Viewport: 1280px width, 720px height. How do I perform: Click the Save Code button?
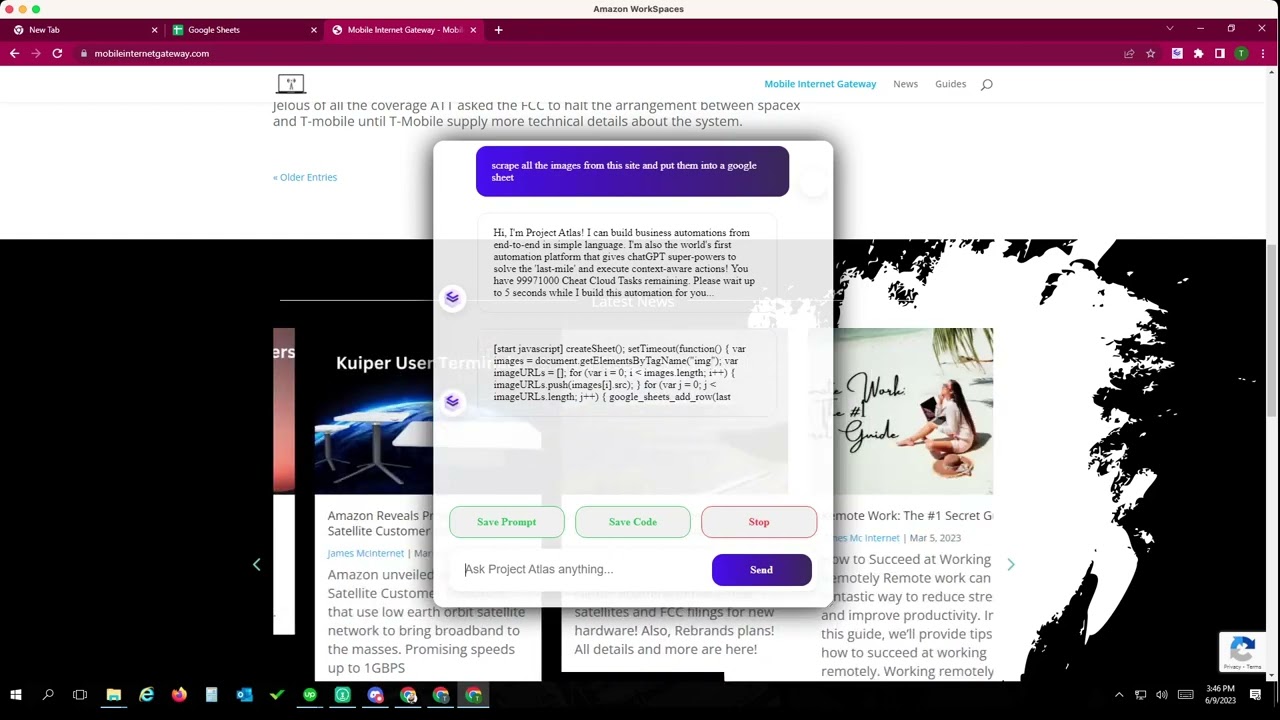coord(633,522)
